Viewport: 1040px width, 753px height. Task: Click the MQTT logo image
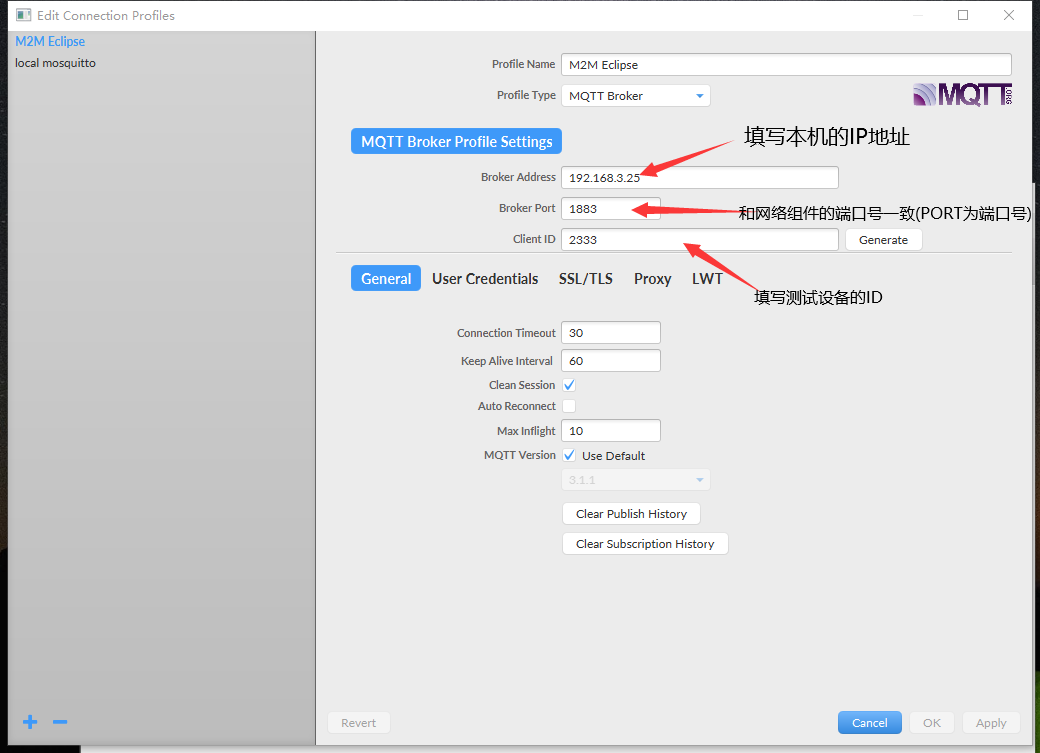pyautogui.click(x=961, y=95)
